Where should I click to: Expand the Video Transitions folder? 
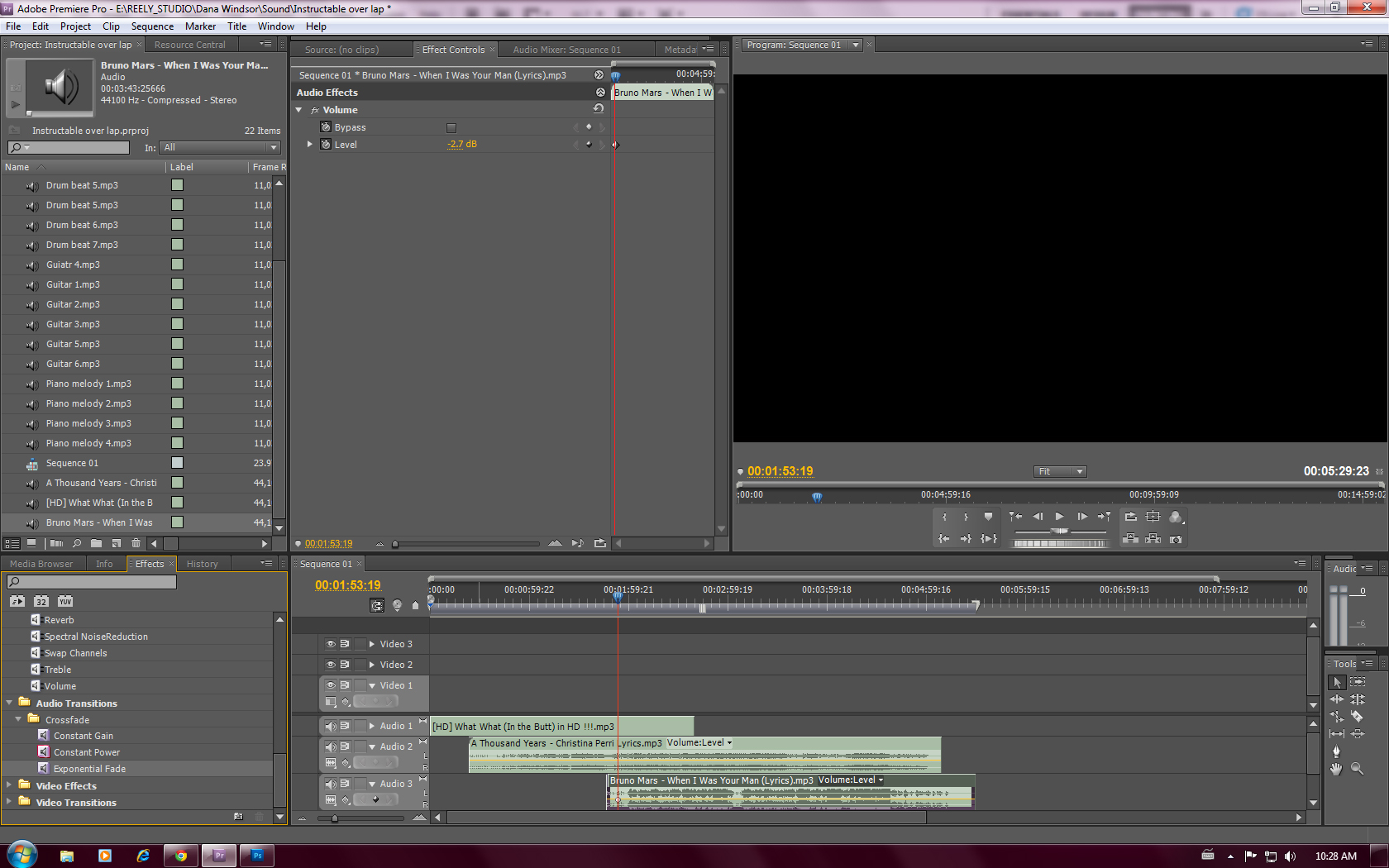[x=9, y=803]
